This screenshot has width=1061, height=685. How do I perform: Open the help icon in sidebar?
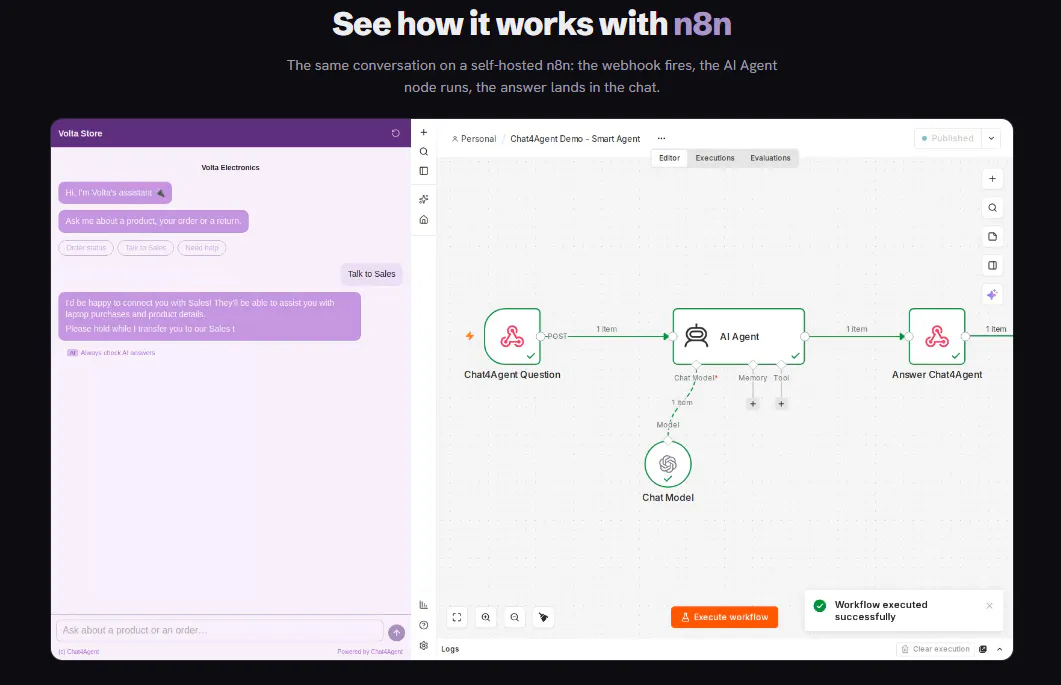tap(424, 625)
